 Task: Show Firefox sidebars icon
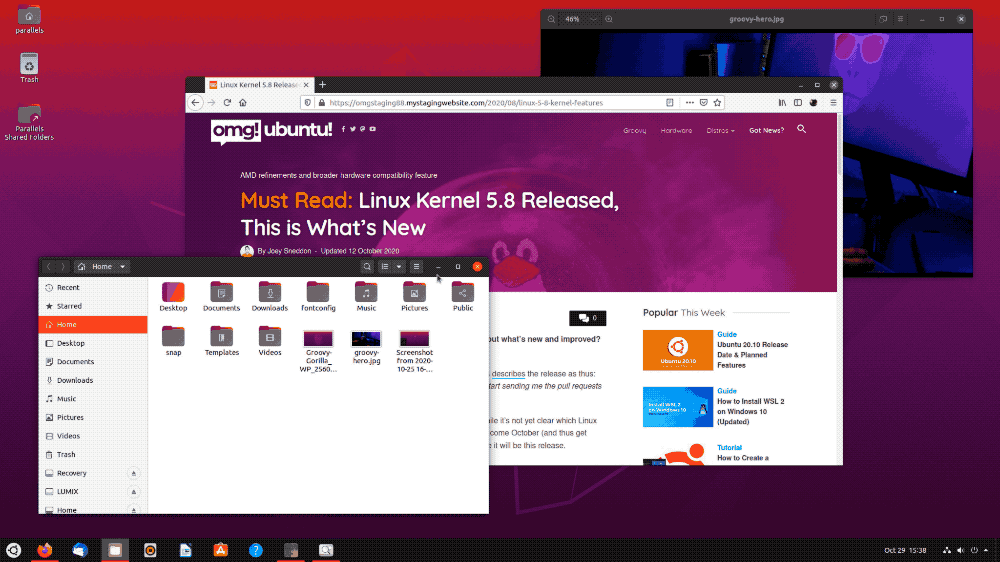798,103
